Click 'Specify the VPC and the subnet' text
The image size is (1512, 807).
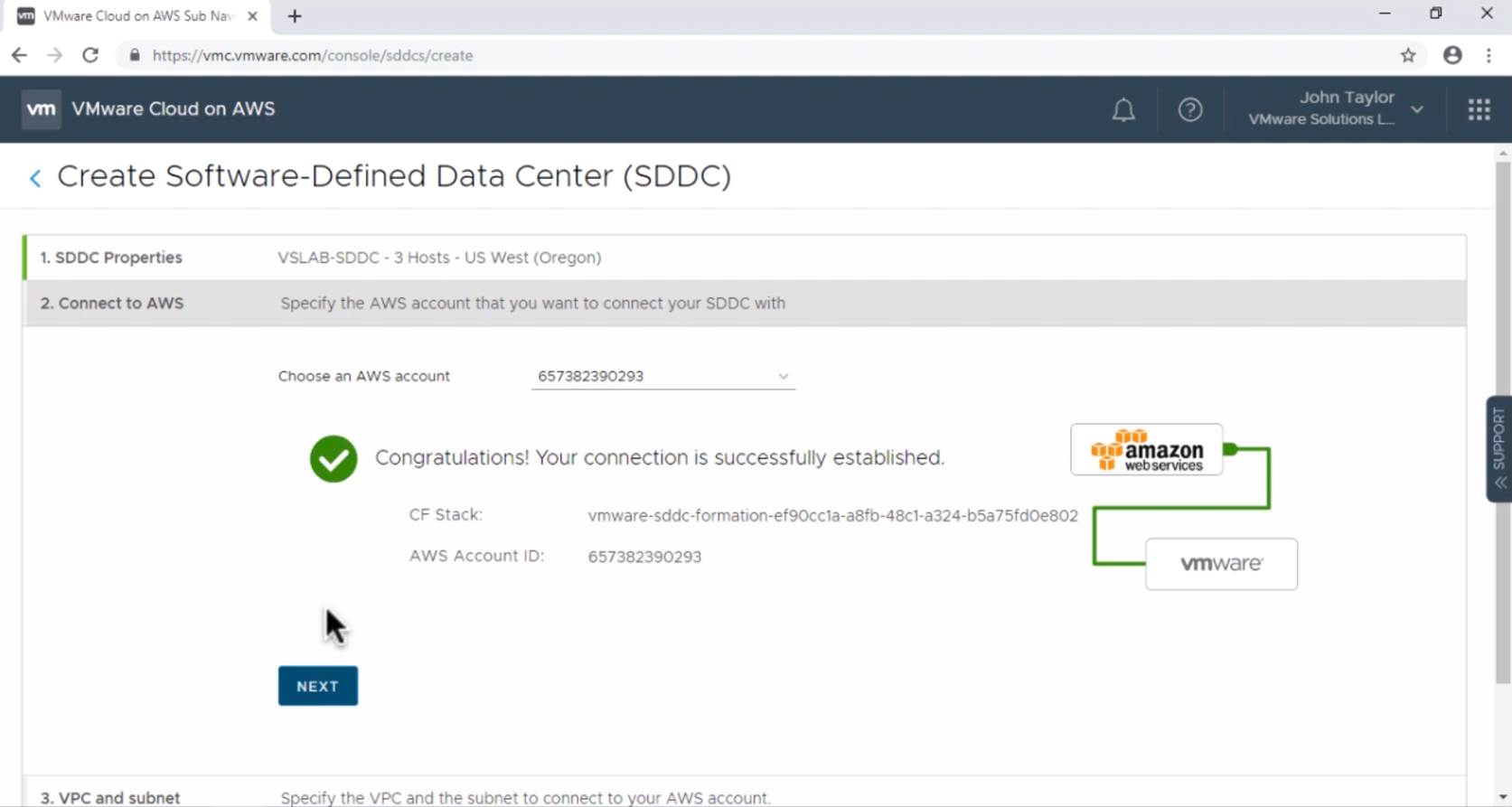(525, 798)
